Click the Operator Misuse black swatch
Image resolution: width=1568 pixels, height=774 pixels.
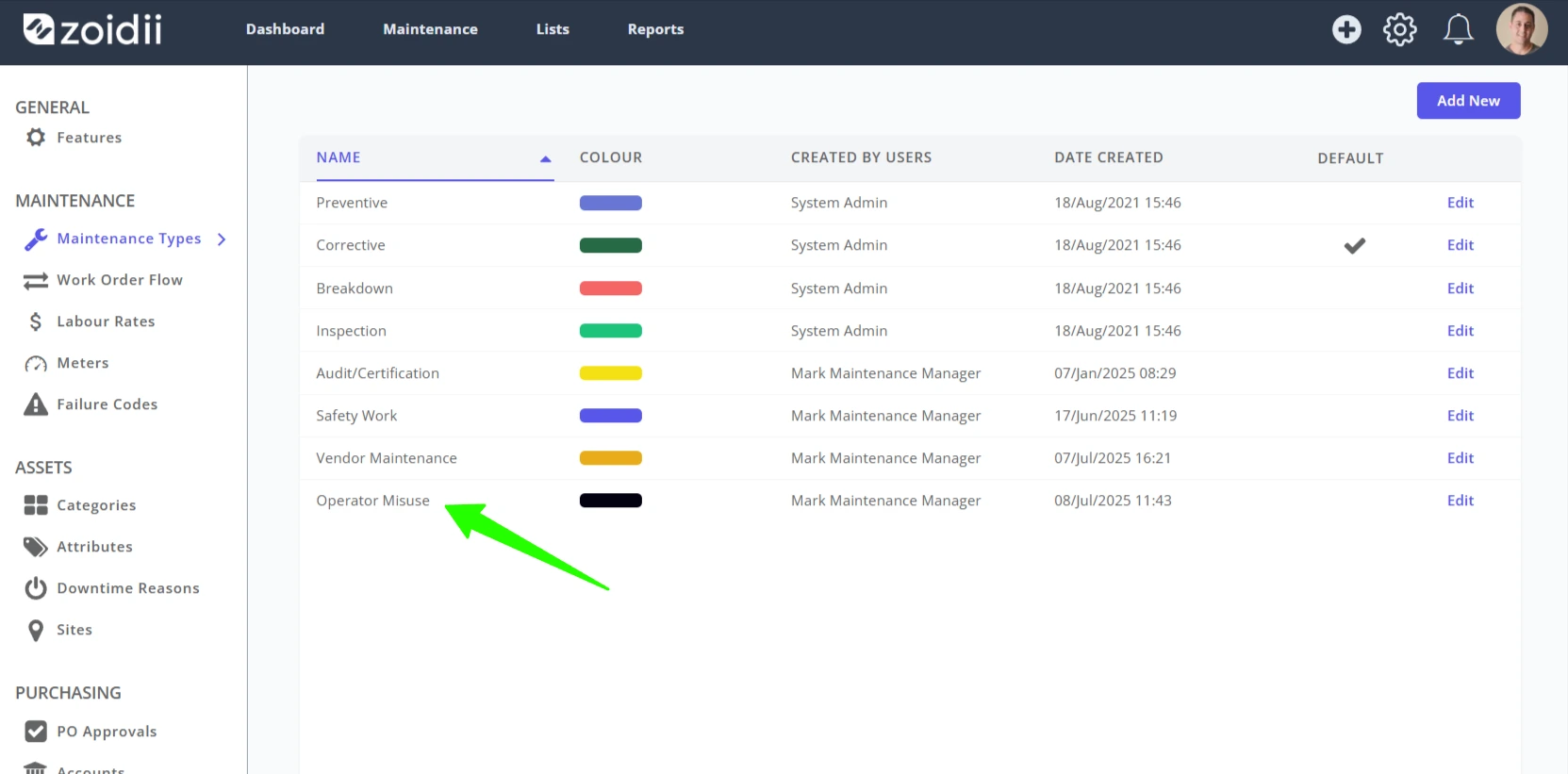[x=610, y=501]
